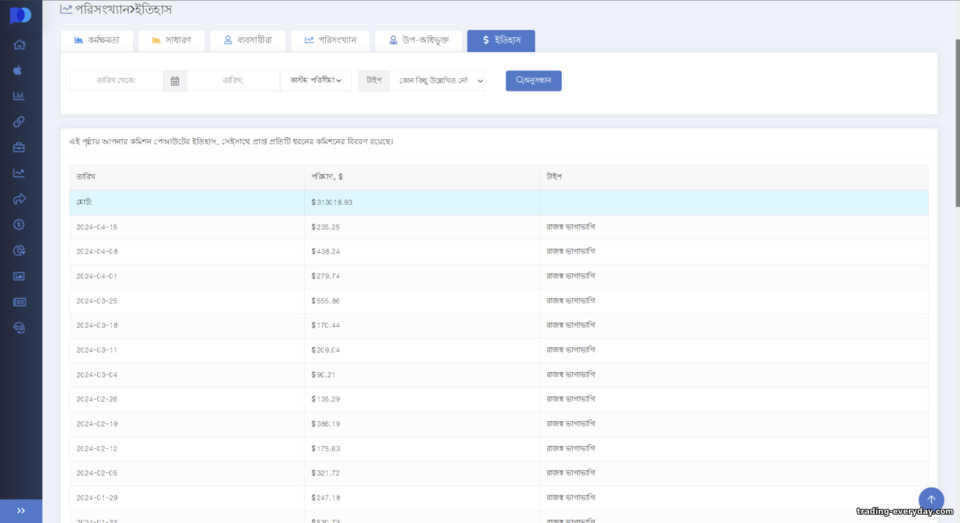Switch to the কর্মক্ষমতা tab

click(97, 40)
